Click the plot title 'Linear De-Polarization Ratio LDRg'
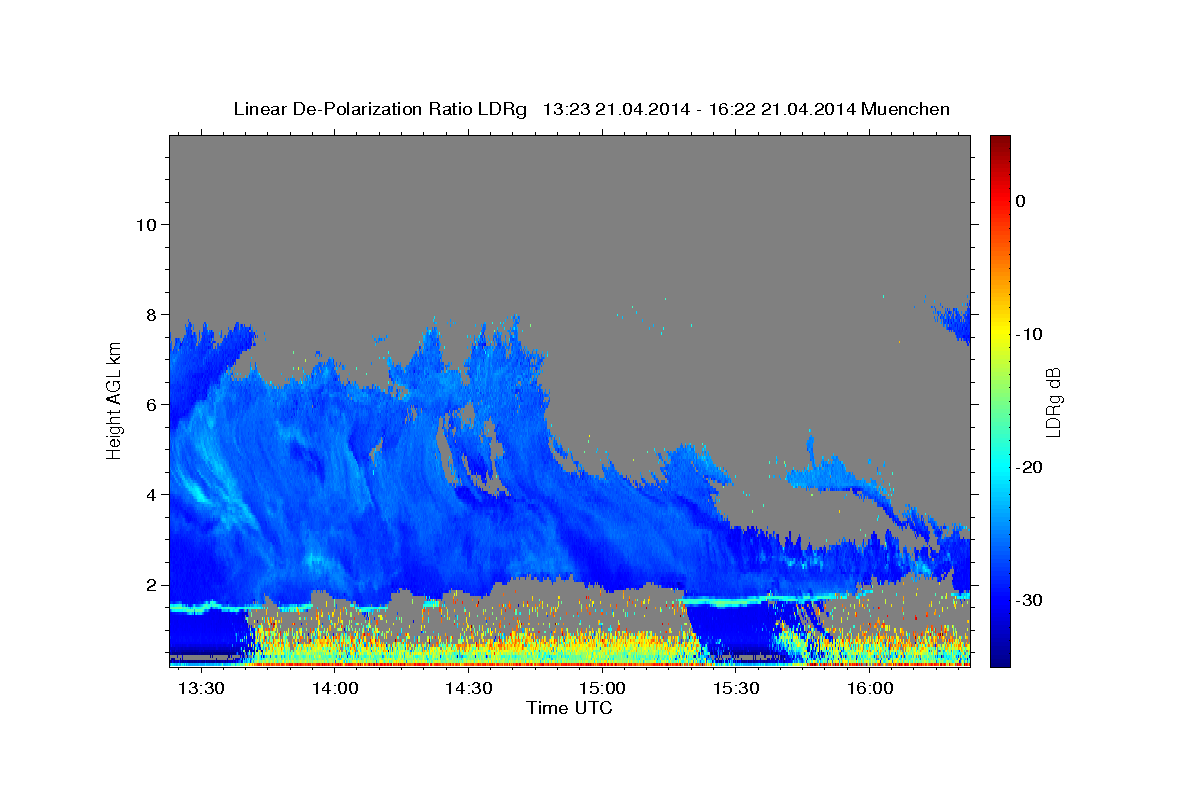This screenshot has height=800, width=1200. tap(379, 109)
